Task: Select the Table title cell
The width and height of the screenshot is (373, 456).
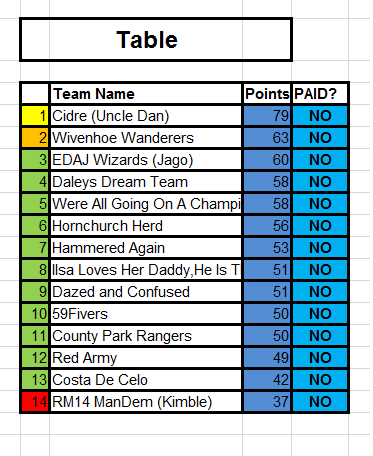Action: pos(156,40)
